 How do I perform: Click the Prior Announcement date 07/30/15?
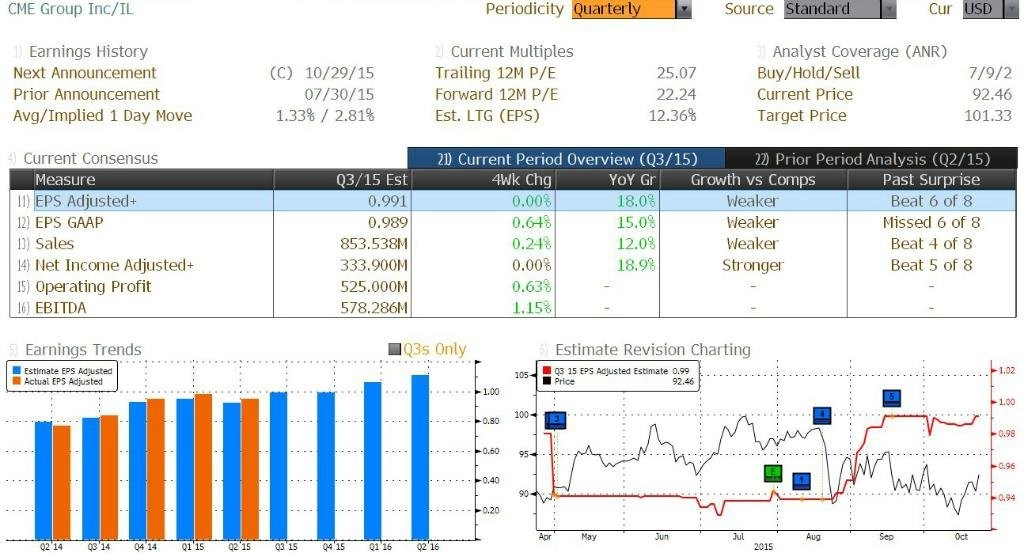click(x=339, y=94)
